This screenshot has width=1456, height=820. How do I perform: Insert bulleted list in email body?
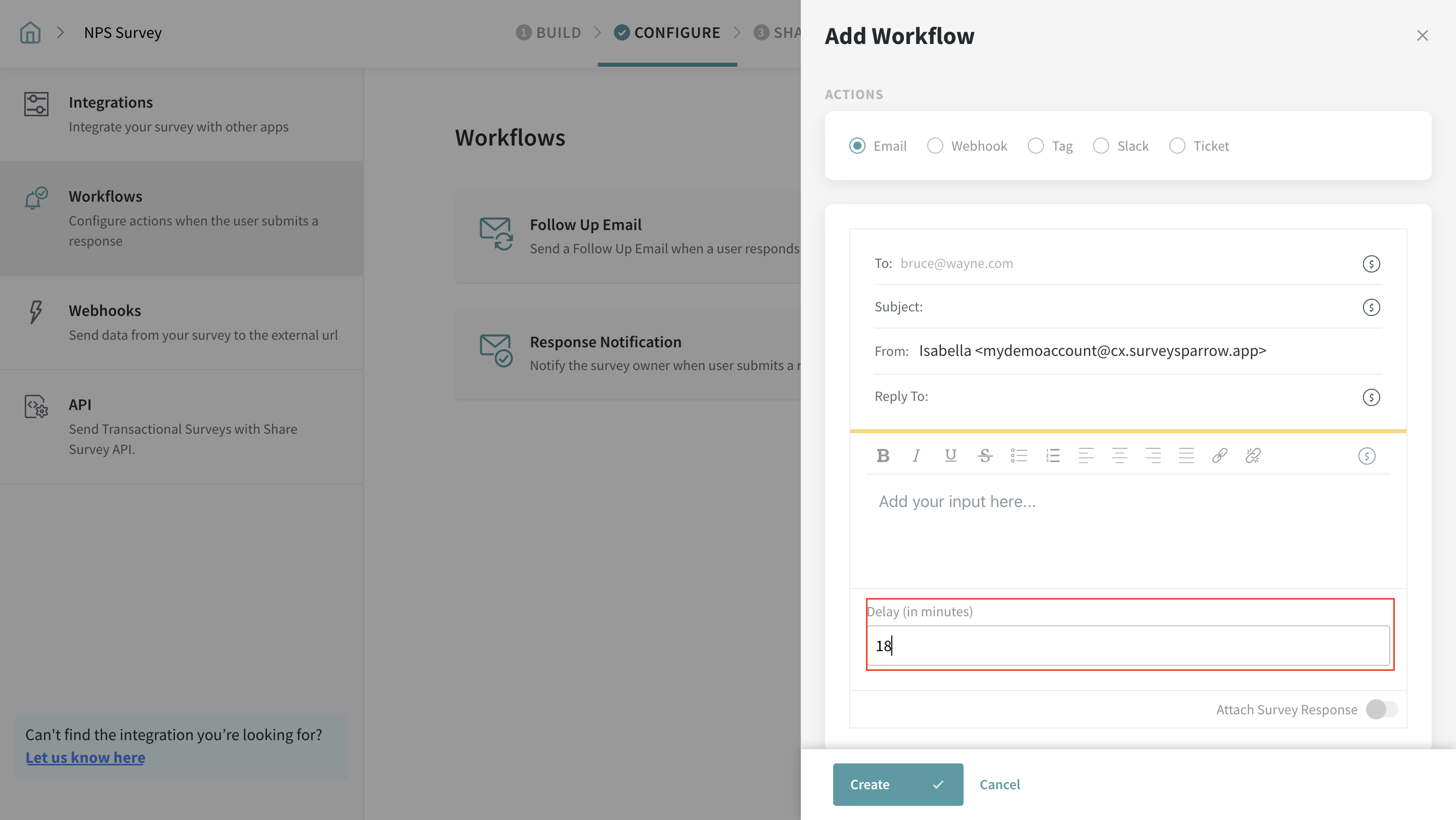click(x=1019, y=455)
